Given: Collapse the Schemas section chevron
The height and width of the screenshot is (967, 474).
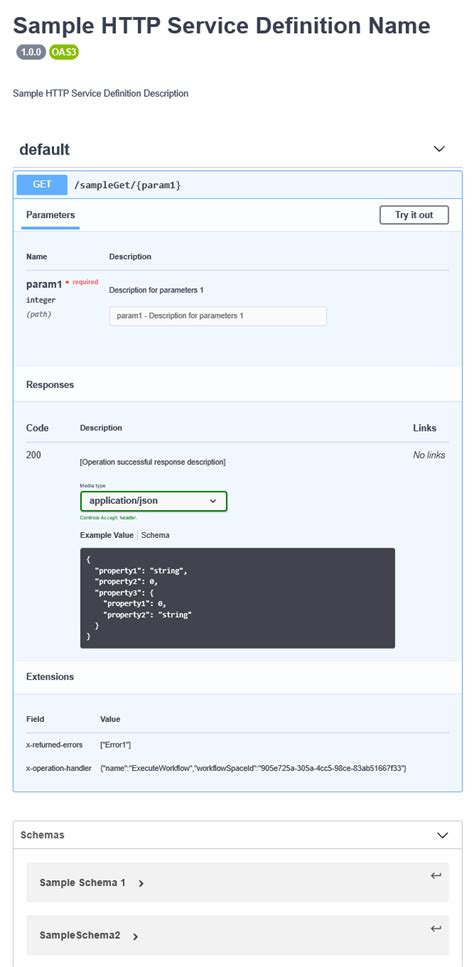Looking at the screenshot, I should pos(442,835).
